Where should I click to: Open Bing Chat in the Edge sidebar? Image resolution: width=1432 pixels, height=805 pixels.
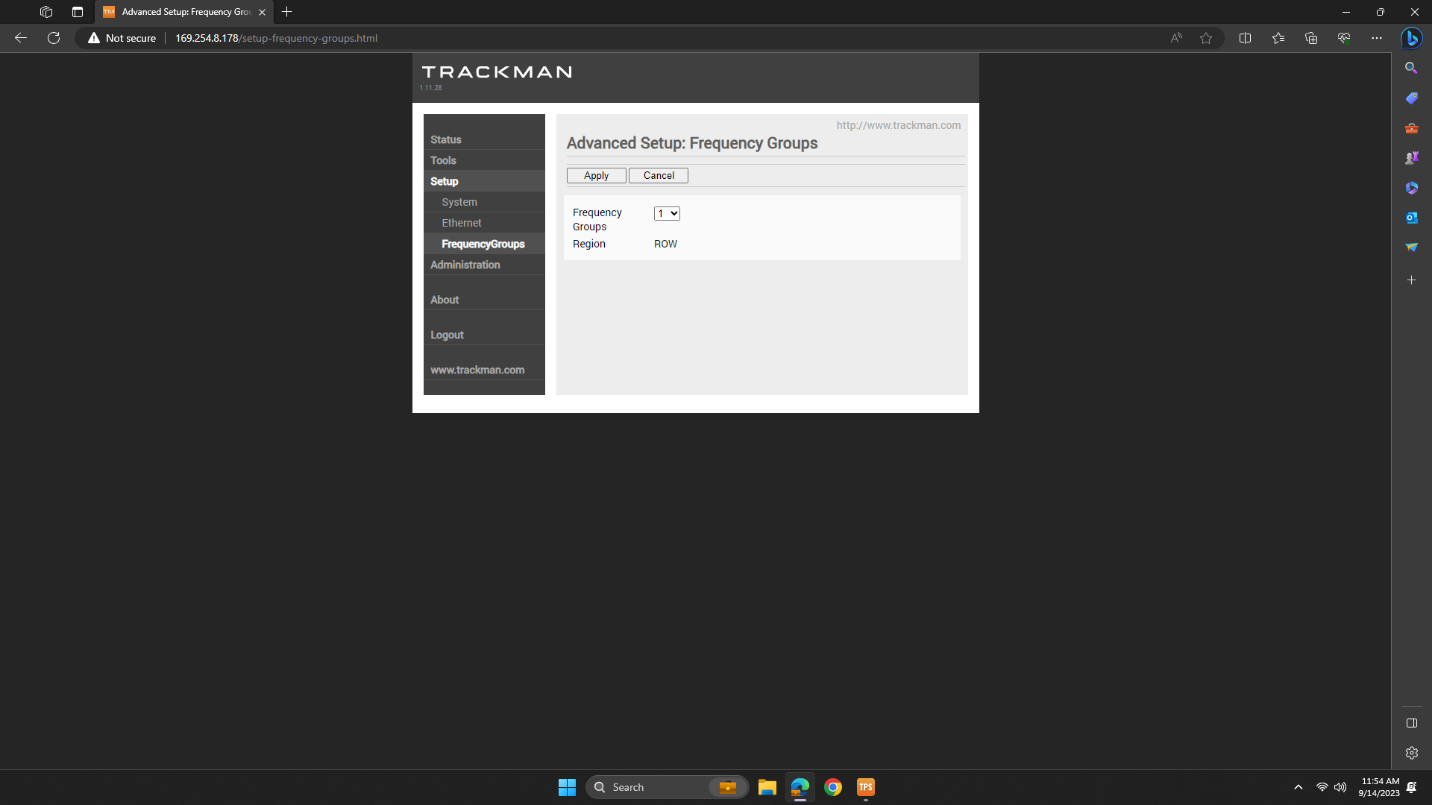click(1411, 38)
